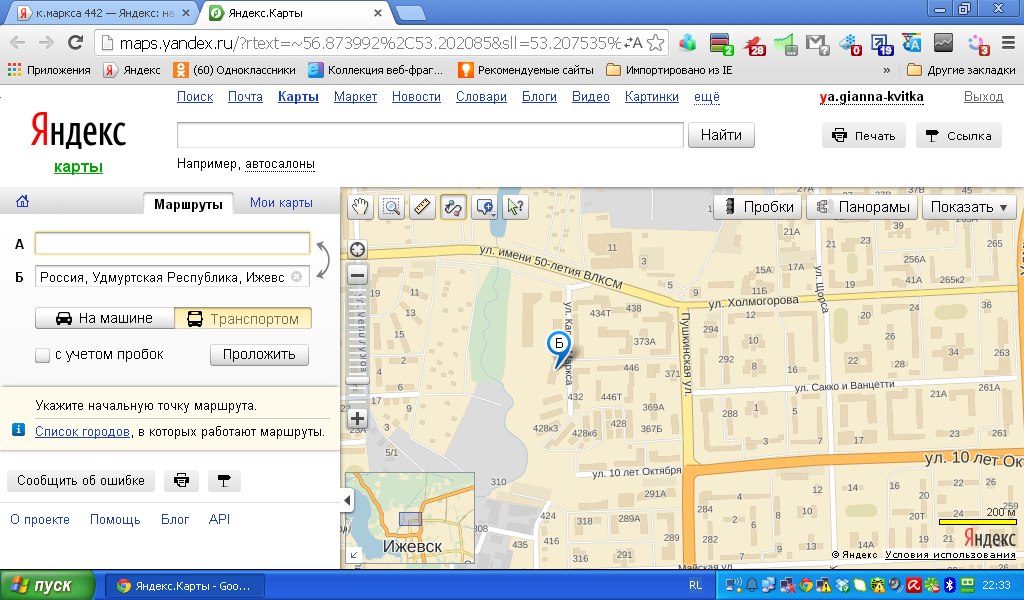Open Новости in the Yandex services menu
Viewport: 1024px width, 600px height.
point(416,97)
